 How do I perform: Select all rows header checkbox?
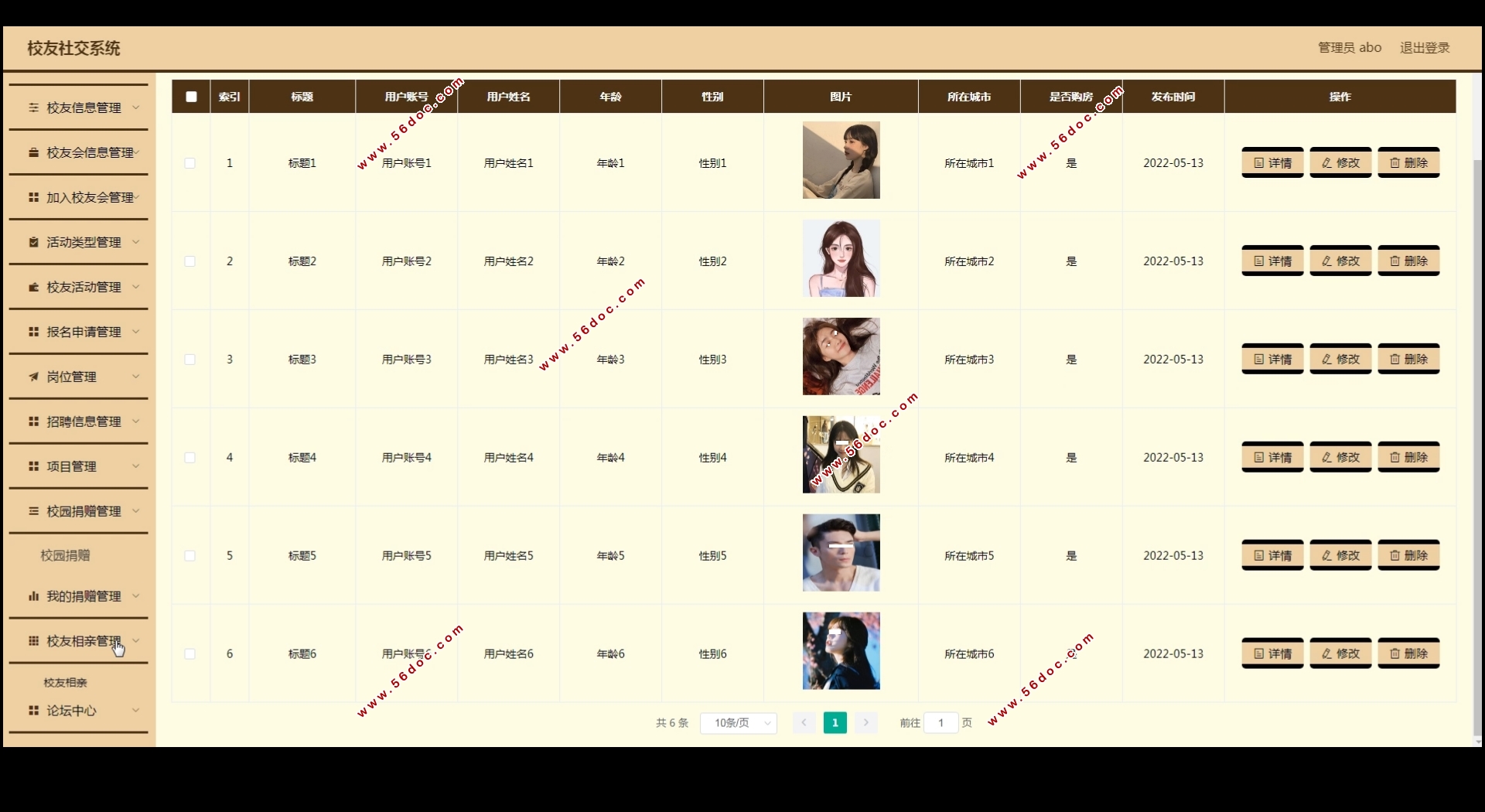(x=191, y=97)
